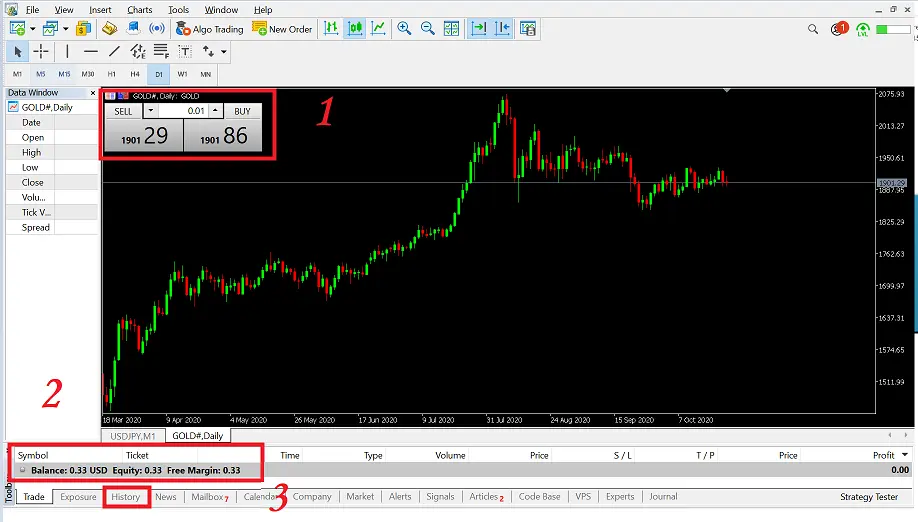Switch to the Exposure tab
Viewport: 918px width, 522px height.
(78, 496)
